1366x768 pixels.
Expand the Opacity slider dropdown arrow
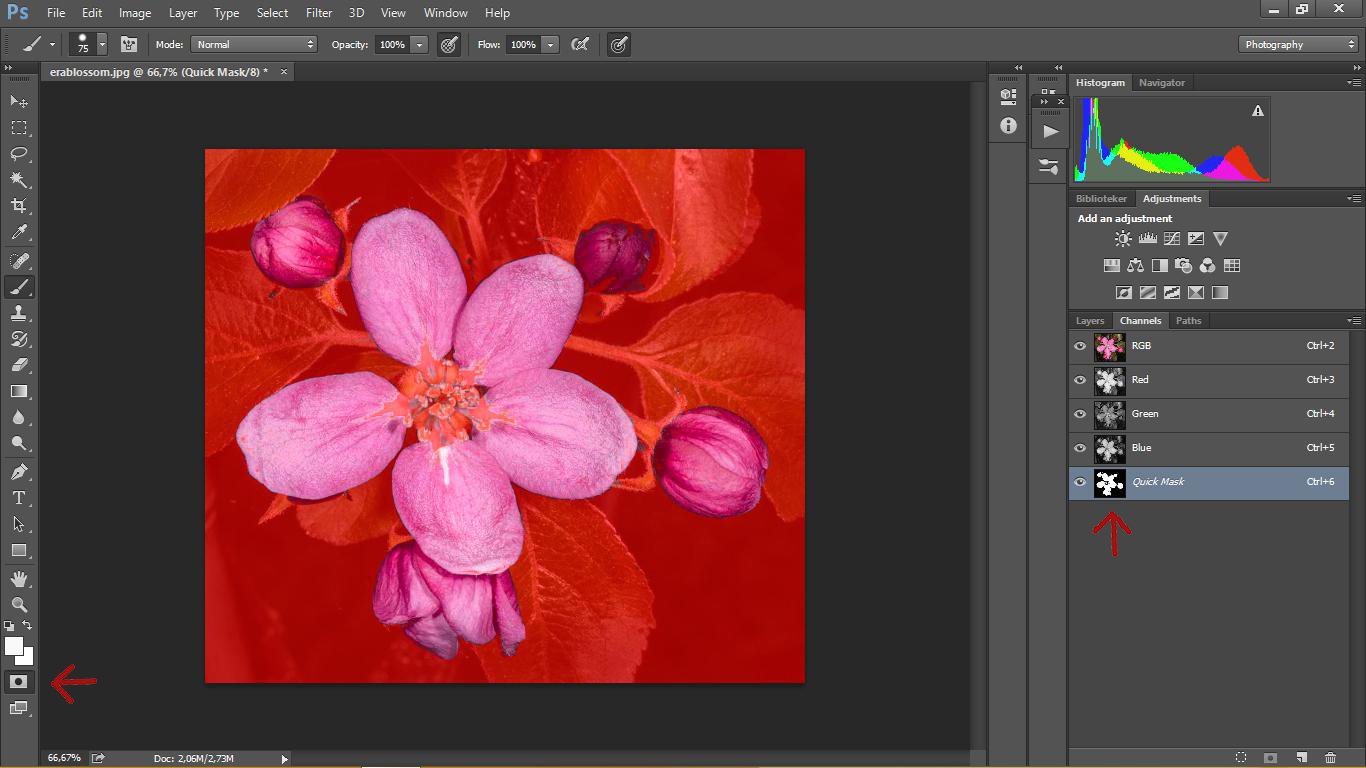click(x=419, y=45)
